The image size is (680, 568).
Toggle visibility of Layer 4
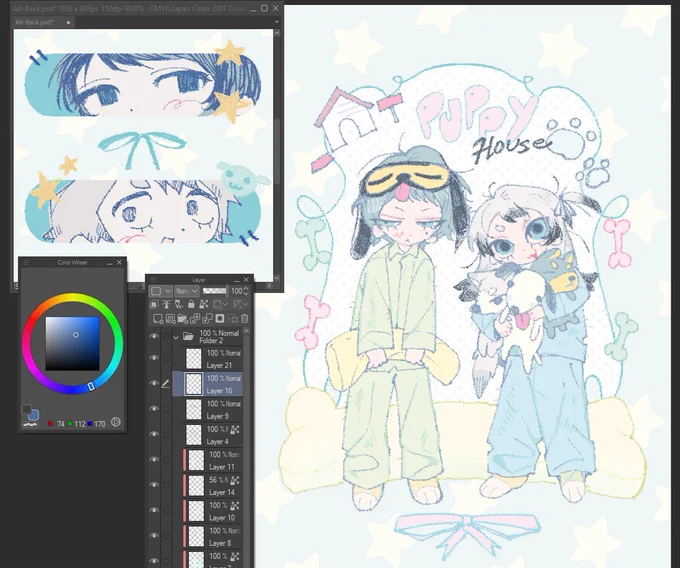tap(154, 434)
